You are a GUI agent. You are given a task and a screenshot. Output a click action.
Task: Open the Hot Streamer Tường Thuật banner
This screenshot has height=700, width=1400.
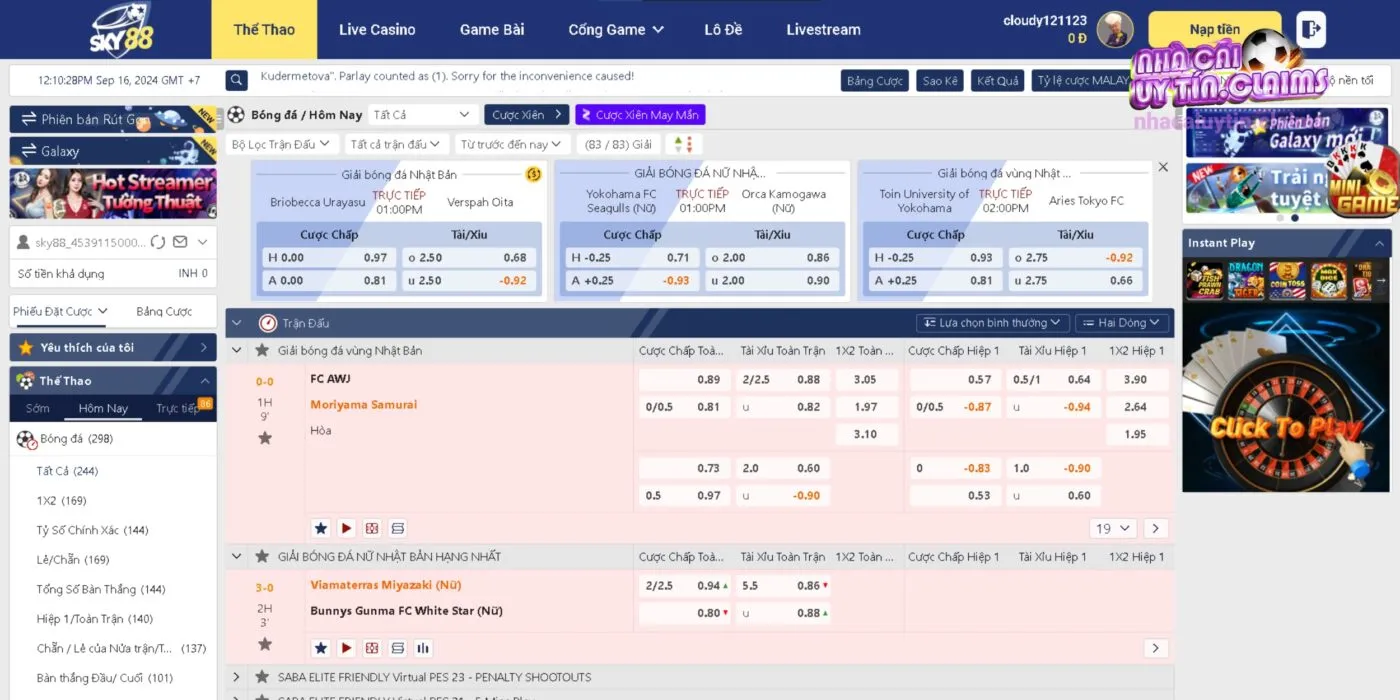tap(112, 193)
